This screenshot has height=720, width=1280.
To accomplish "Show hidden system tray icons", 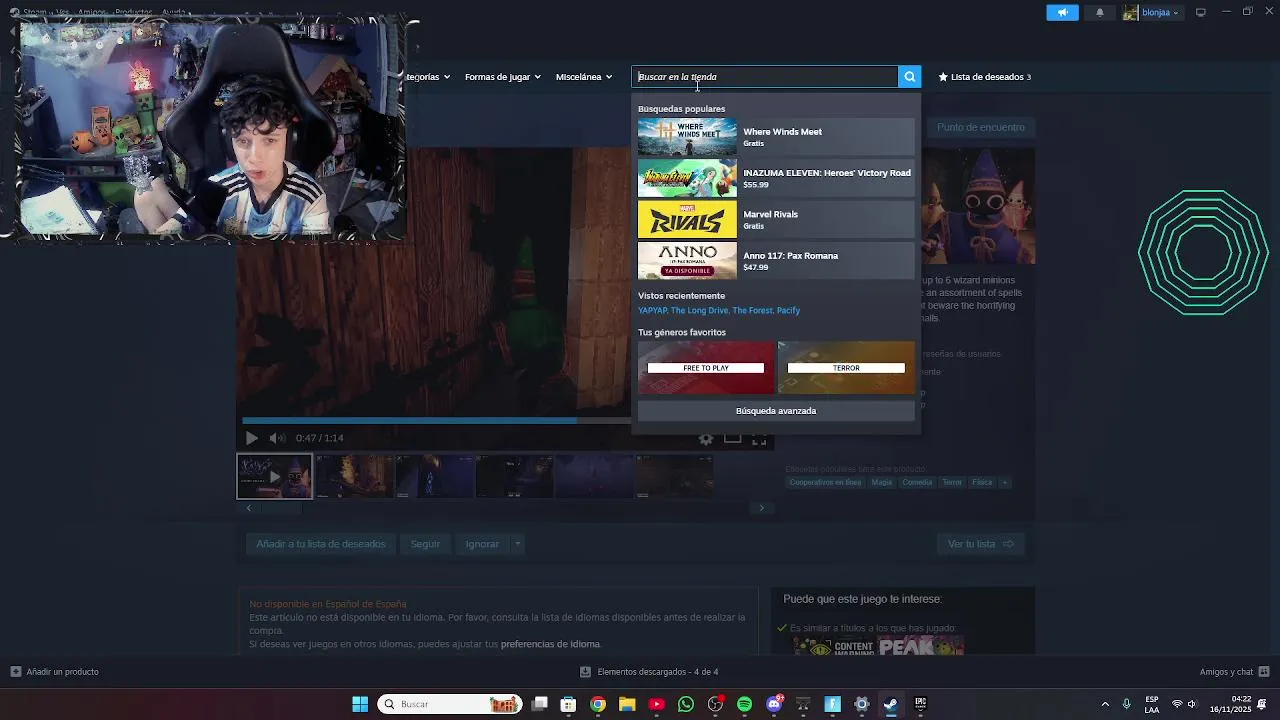I will pos(1105,704).
